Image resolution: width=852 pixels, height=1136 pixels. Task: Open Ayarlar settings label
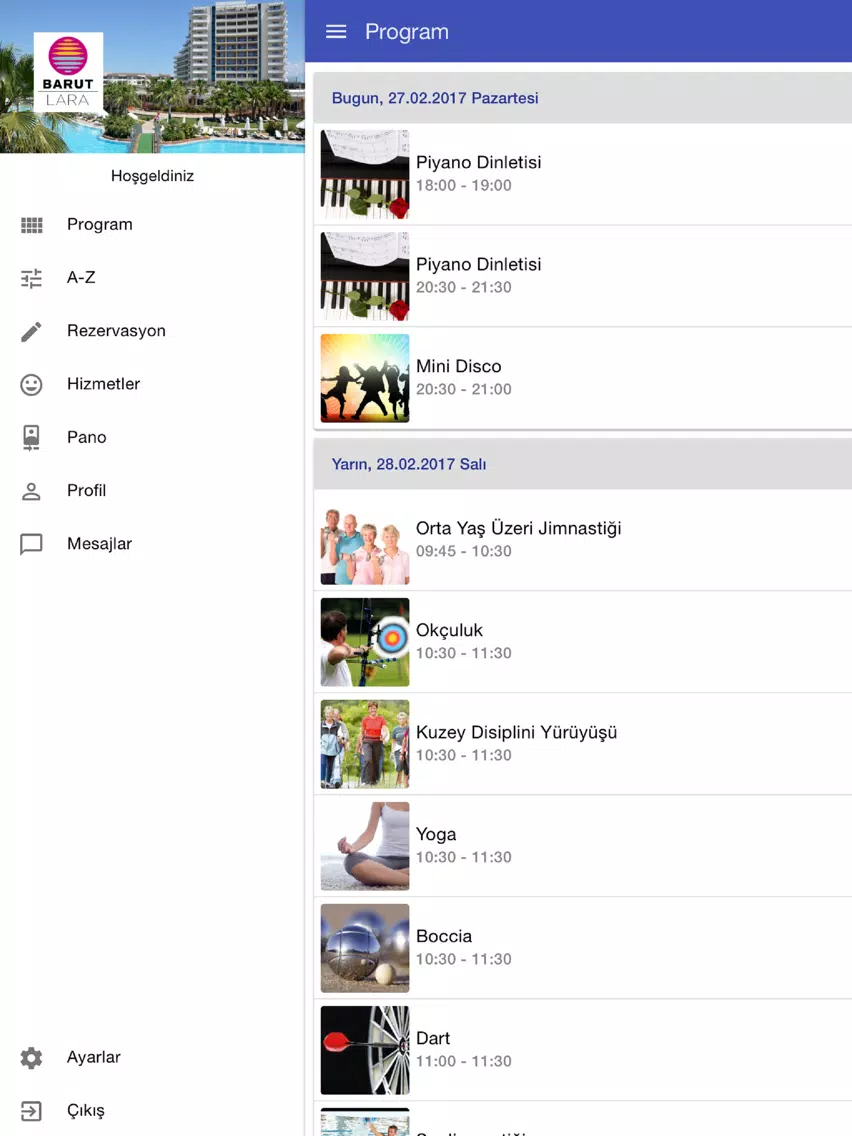tap(94, 1057)
